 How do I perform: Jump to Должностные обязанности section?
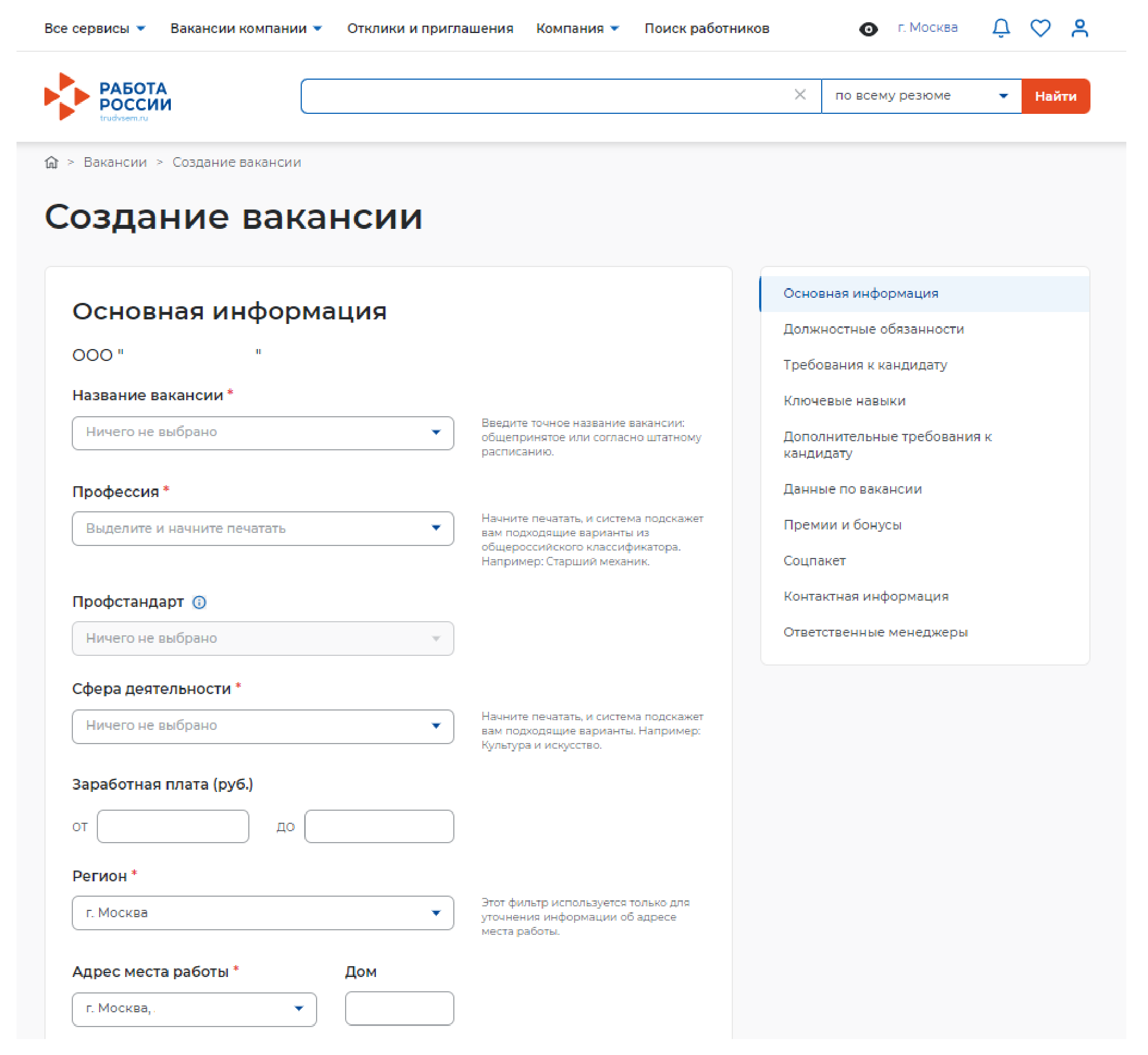coord(874,330)
